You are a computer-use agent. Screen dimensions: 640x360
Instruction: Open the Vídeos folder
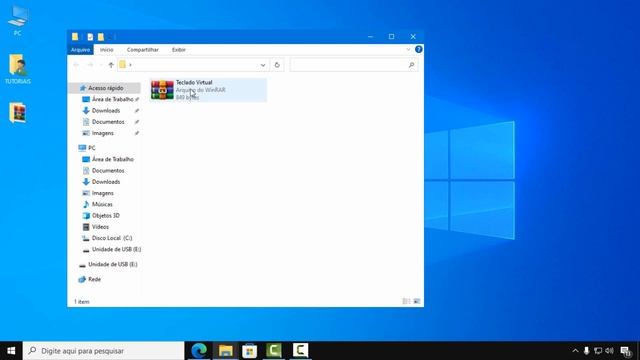coord(100,227)
